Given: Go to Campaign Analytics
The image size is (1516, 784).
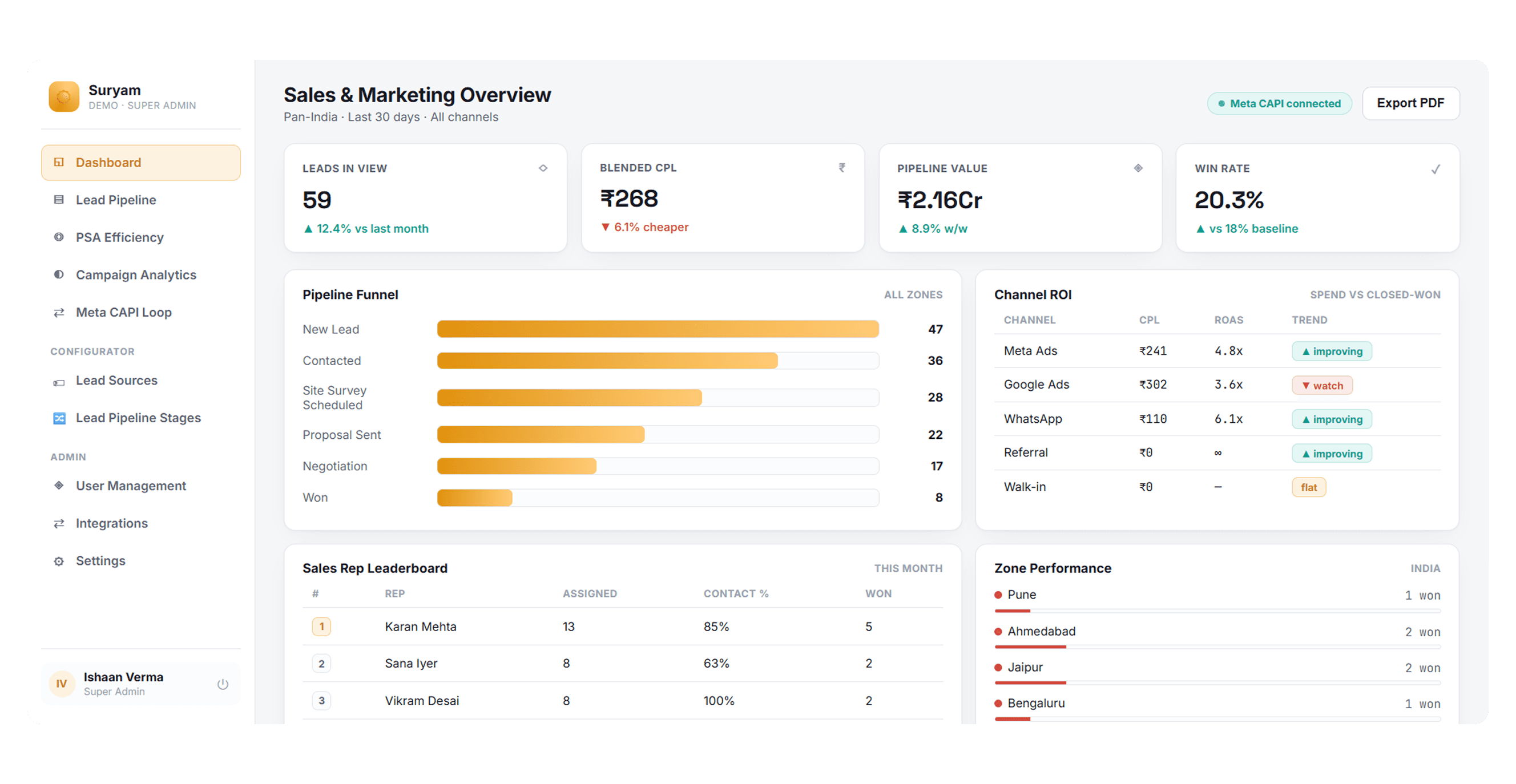Looking at the screenshot, I should point(140,274).
